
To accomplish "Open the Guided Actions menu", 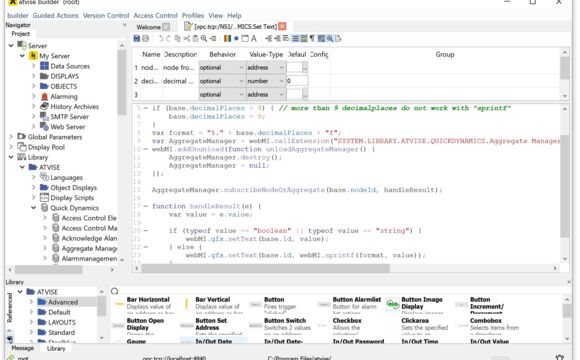I will [55, 16].
